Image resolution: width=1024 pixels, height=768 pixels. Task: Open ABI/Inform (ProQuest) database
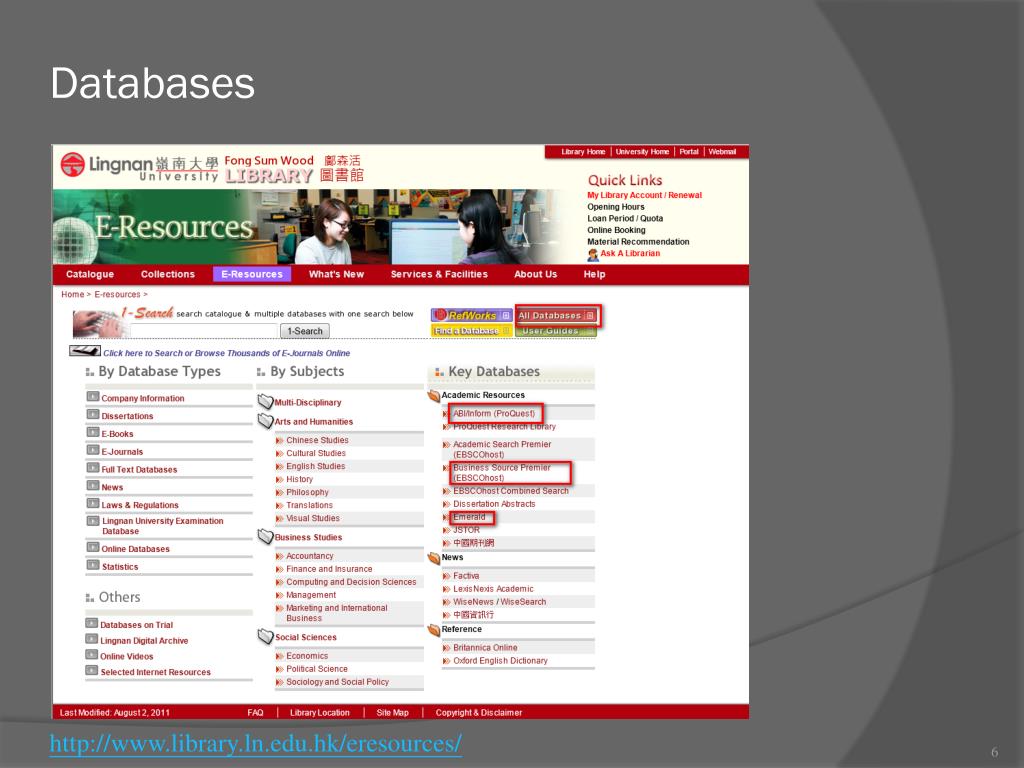(494, 413)
